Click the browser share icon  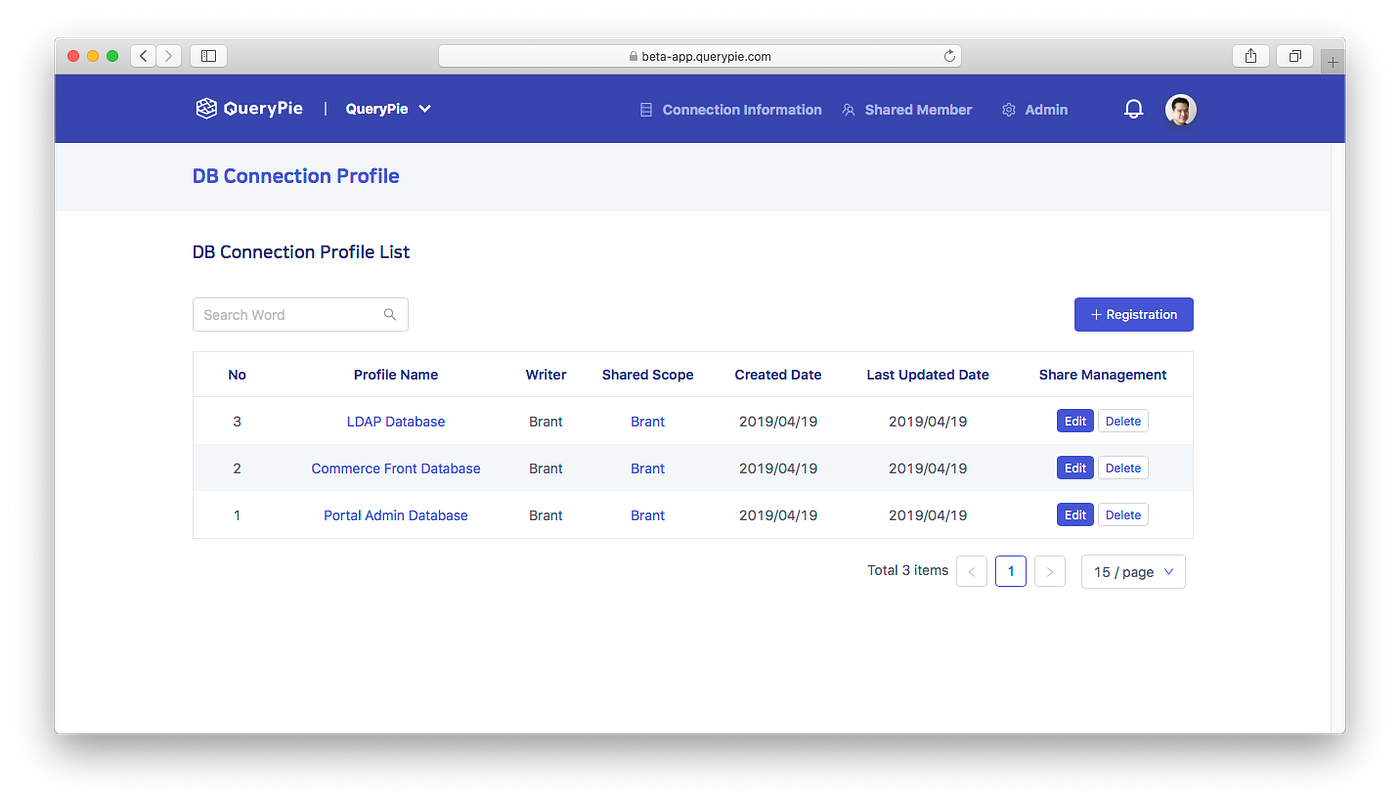tap(1251, 55)
